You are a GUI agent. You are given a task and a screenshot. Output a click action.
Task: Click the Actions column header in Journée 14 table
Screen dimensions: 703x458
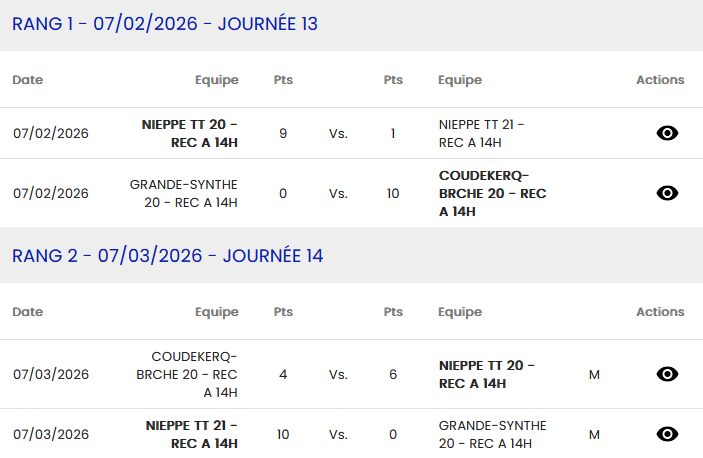(660, 312)
